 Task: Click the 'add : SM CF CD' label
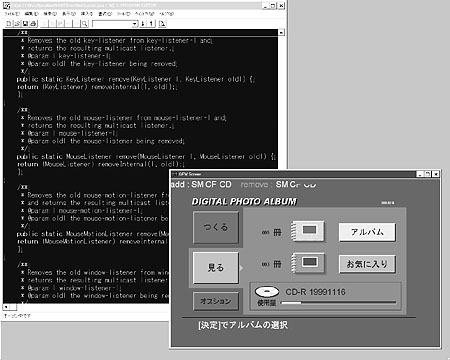tap(201, 184)
